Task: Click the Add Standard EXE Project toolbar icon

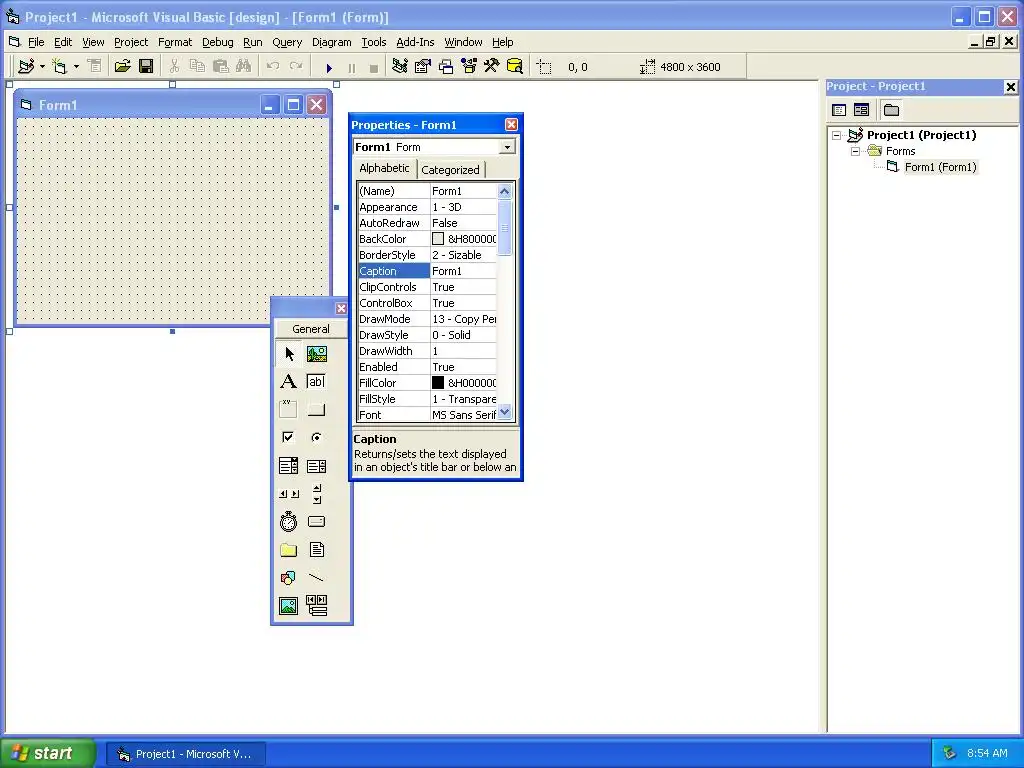Action: pyautogui.click(x=26, y=67)
